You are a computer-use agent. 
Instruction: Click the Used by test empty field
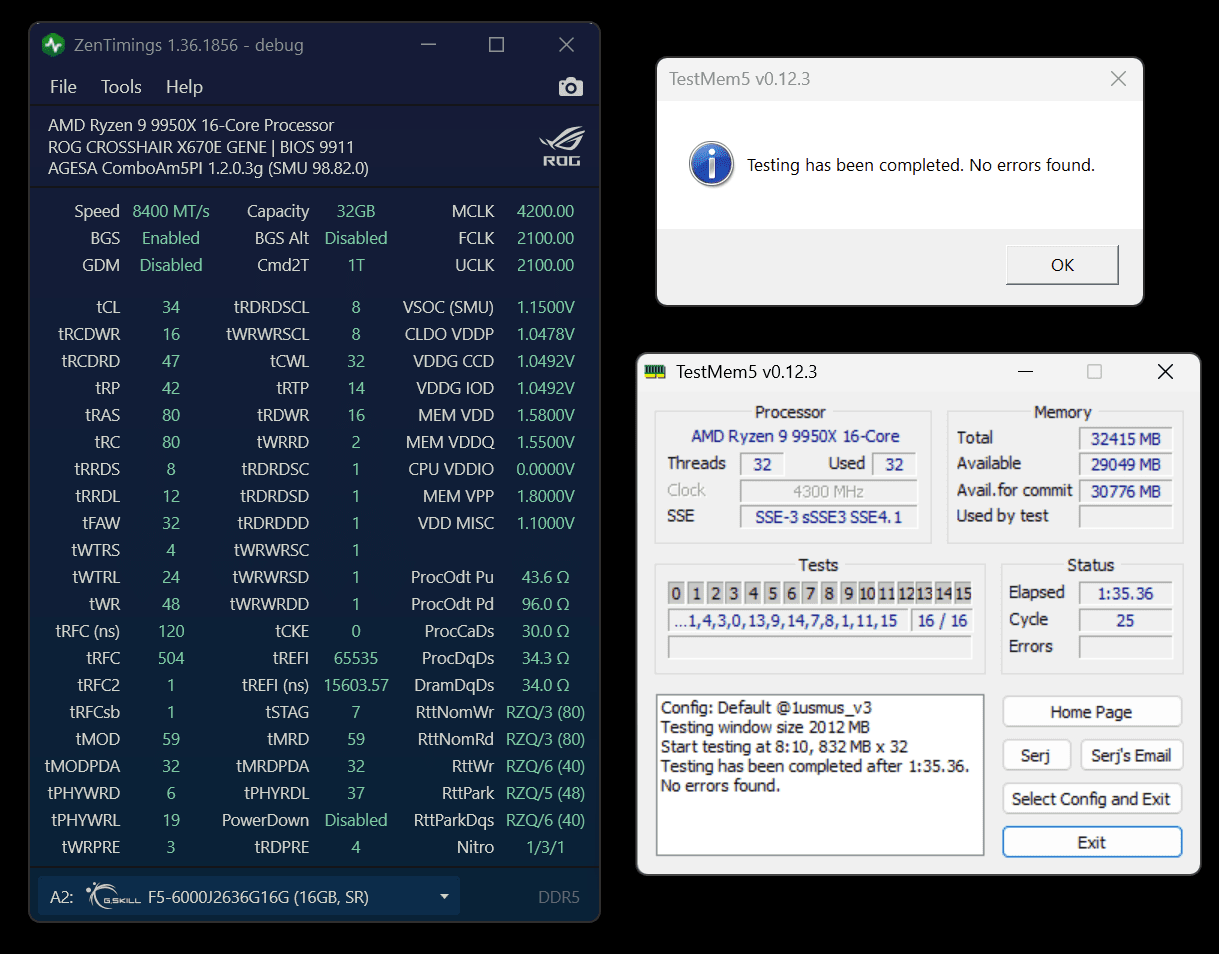tap(1125, 517)
